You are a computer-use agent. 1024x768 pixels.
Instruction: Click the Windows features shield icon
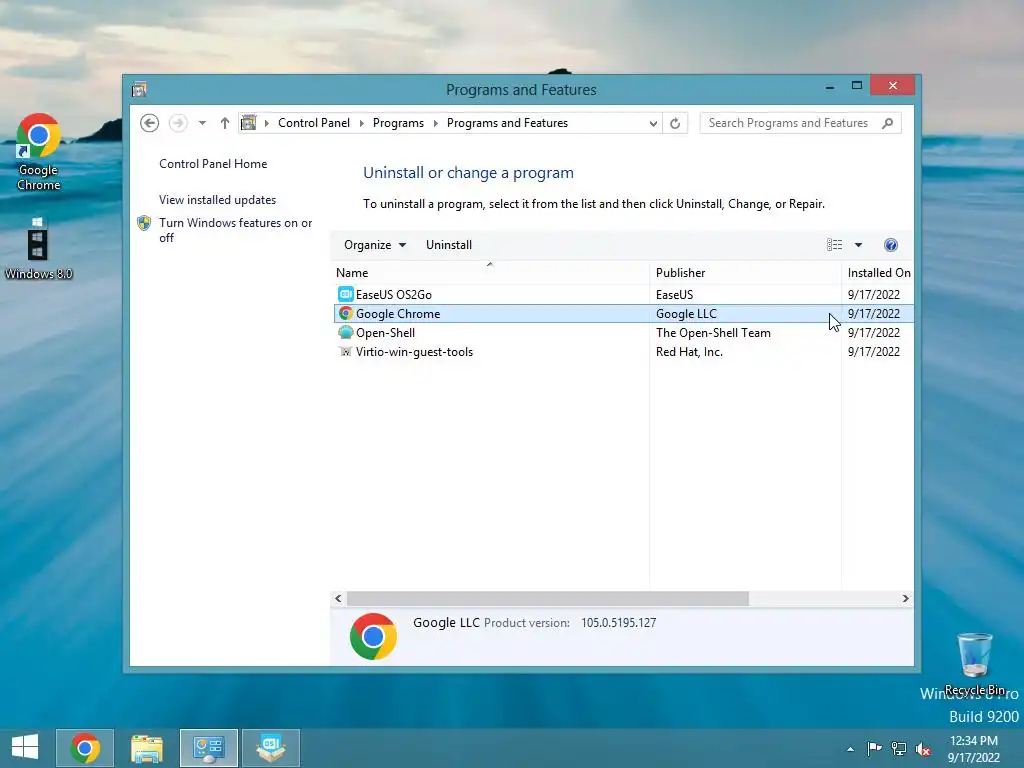pos(144,223)
